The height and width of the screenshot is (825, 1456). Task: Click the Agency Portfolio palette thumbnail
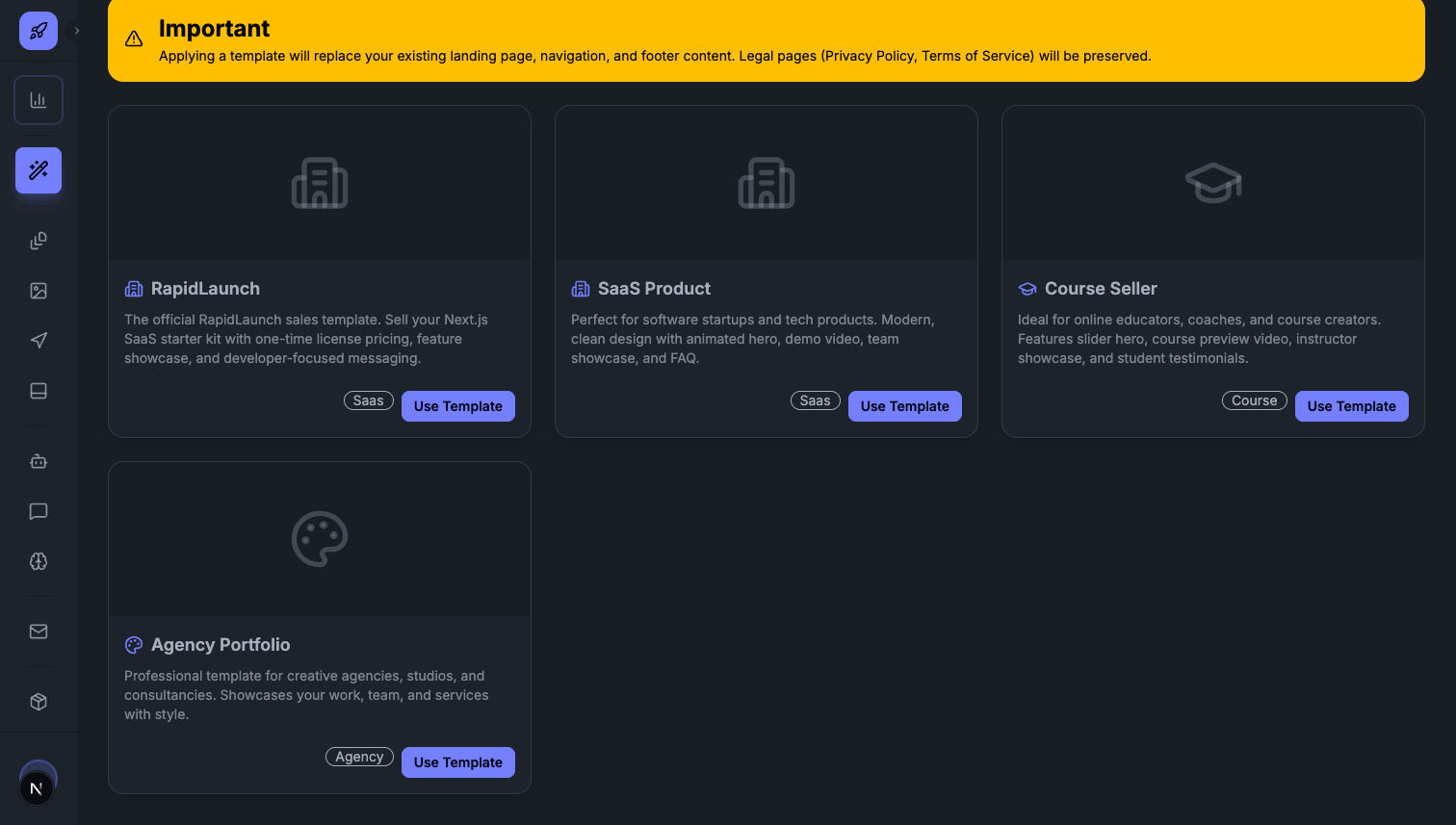320,539
